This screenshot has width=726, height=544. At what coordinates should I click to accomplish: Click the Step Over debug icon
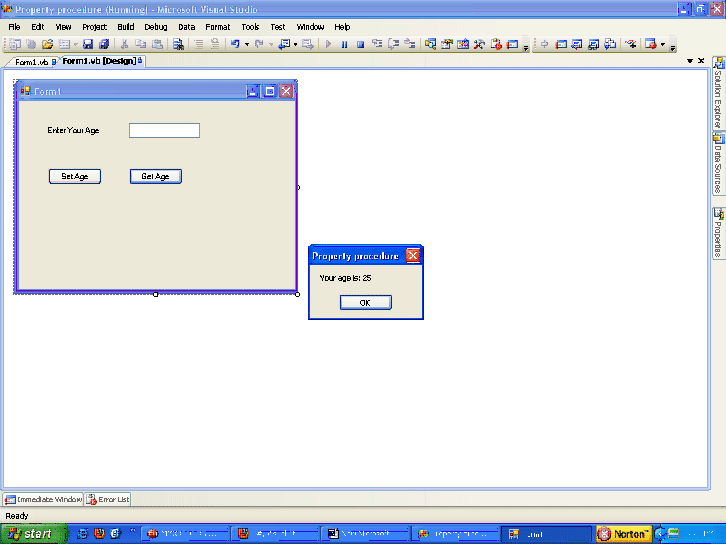(x=394, y=44)
